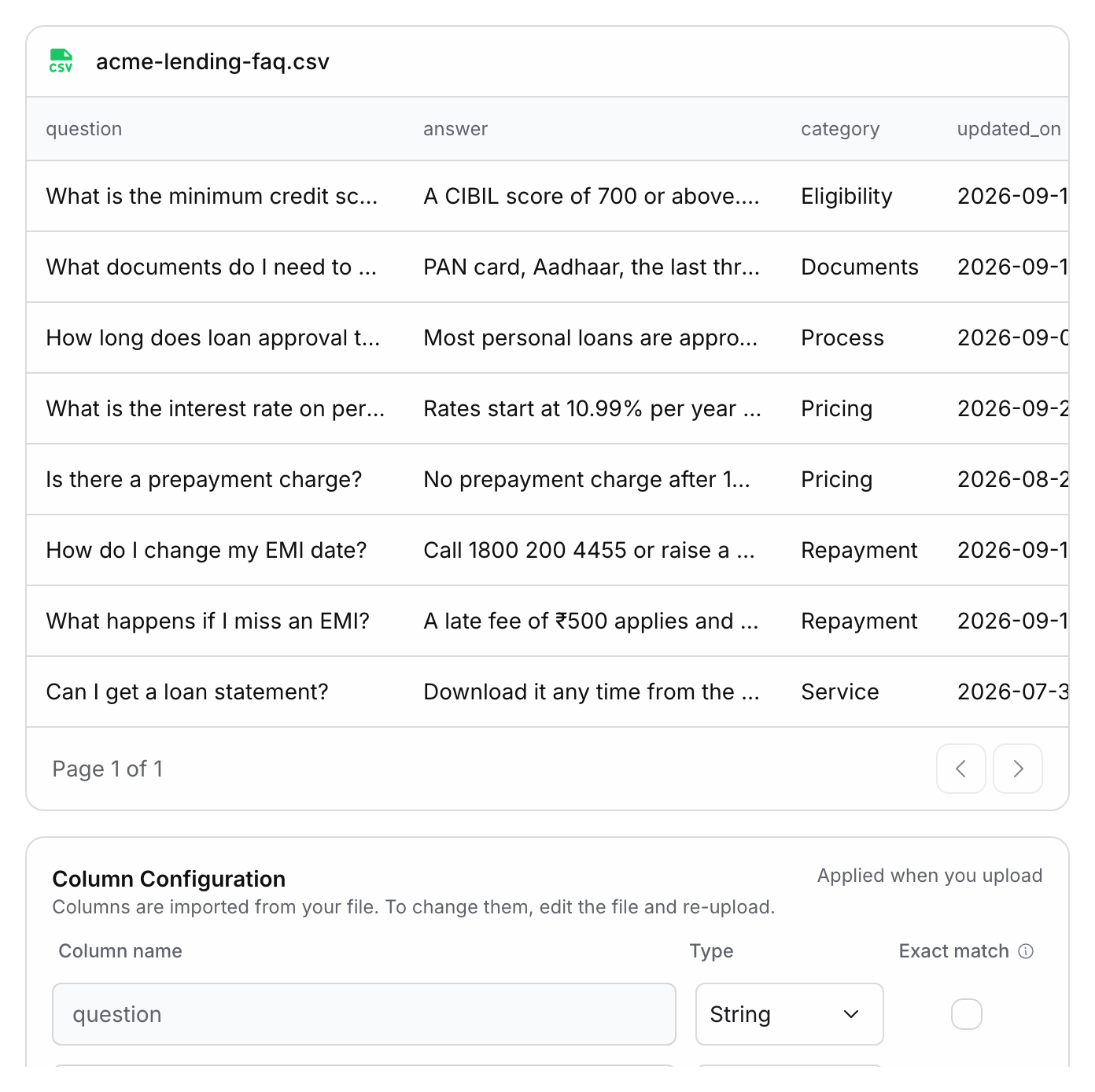Screen dimensions: 1095x1092
Task: Click the Column Configuration heading
Action: pos(169,879)
